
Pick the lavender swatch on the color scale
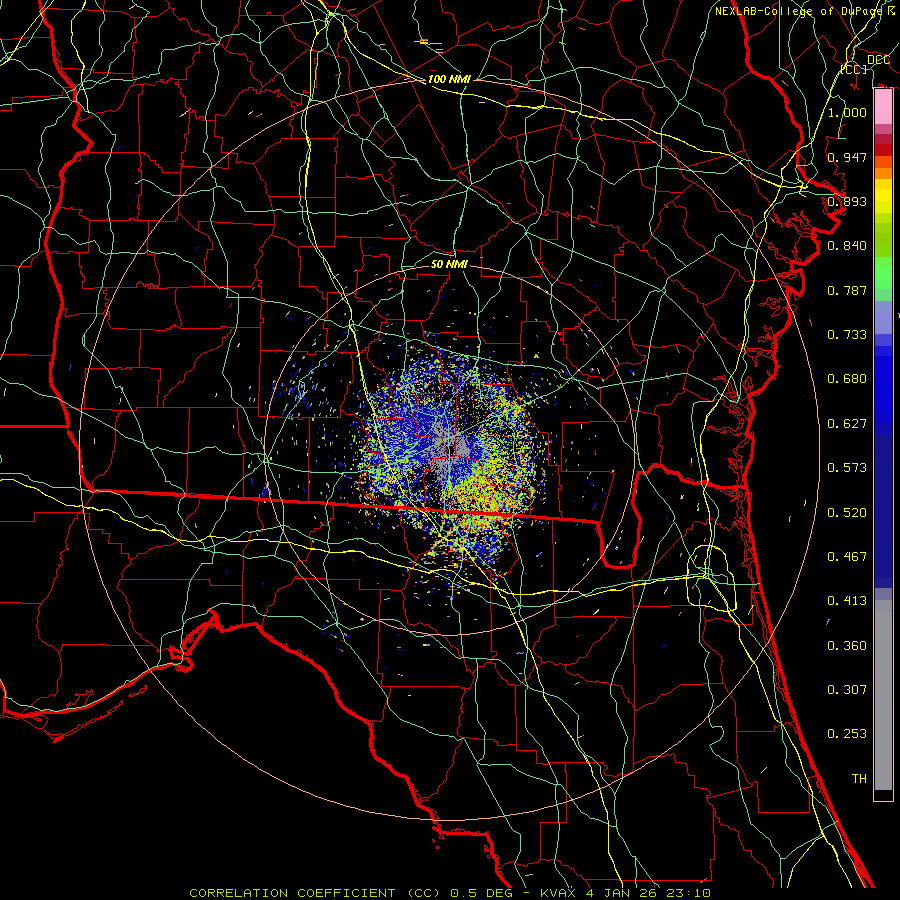coord(883,317)
